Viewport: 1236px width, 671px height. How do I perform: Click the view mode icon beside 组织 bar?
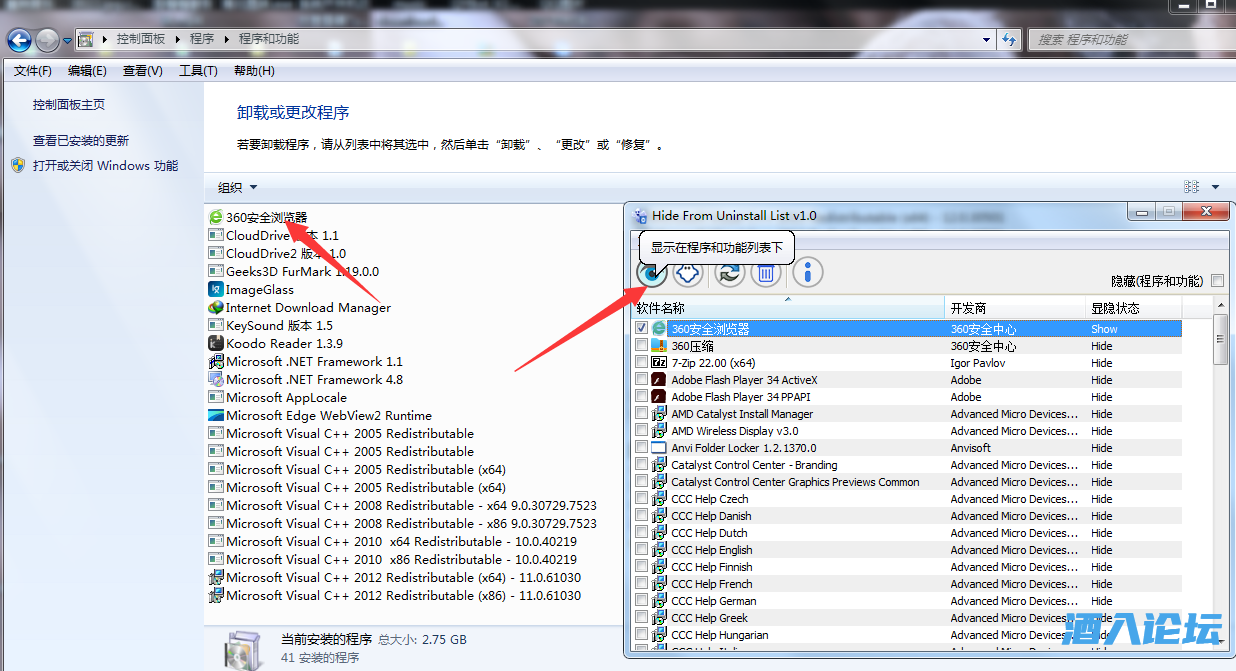[1191, 187]
